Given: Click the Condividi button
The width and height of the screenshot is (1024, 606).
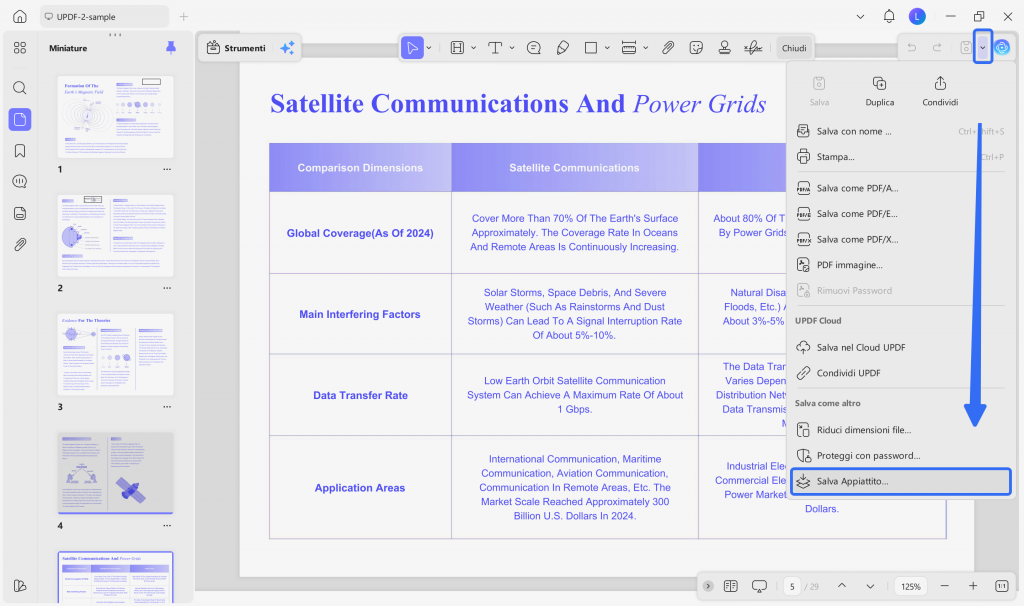Looking at the screenshot, I should pos(940,91).
